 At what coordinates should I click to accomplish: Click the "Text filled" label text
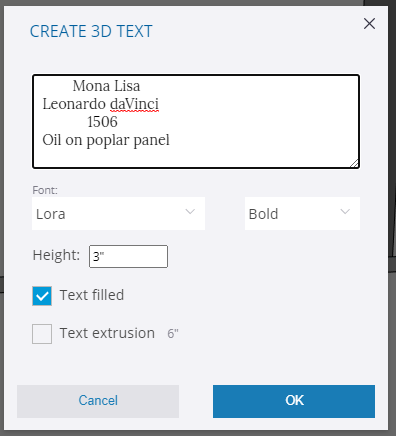[x=92, y=295]
